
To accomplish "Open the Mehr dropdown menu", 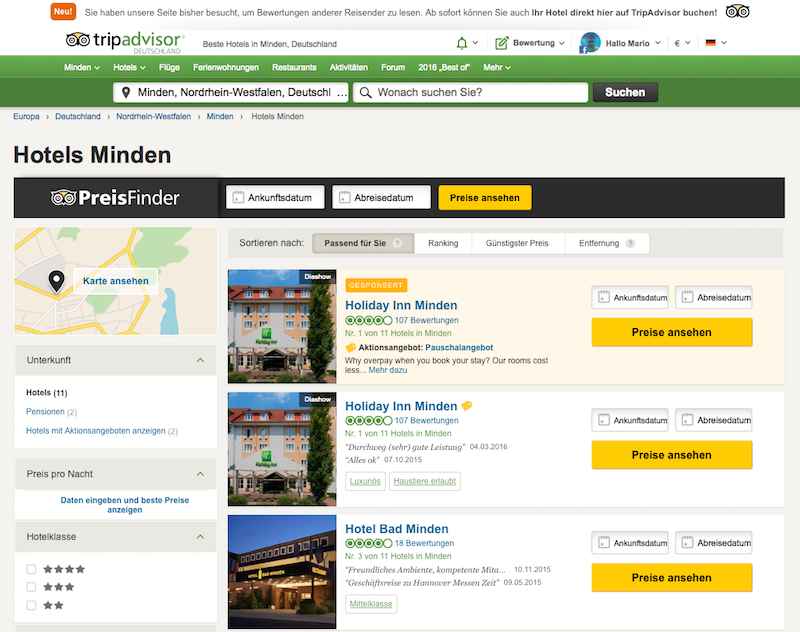I will [x=496, y=67].
